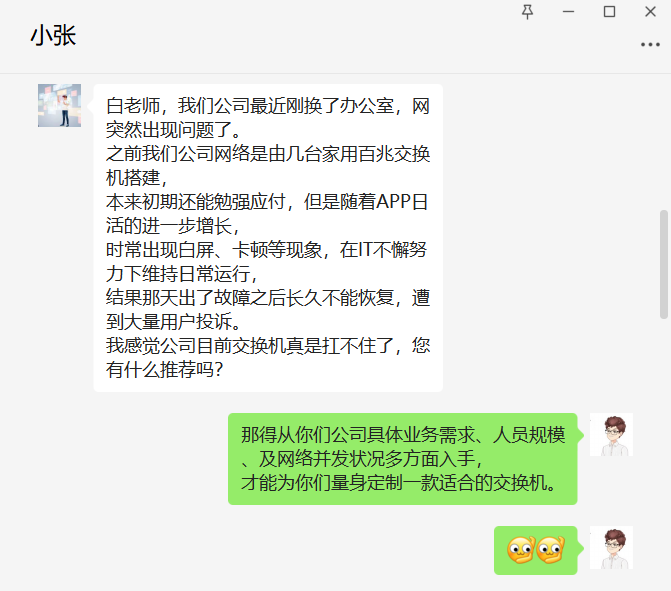Click the scrollbar track below the thumb
671x591 pixels.
click(x=664, y=454)
